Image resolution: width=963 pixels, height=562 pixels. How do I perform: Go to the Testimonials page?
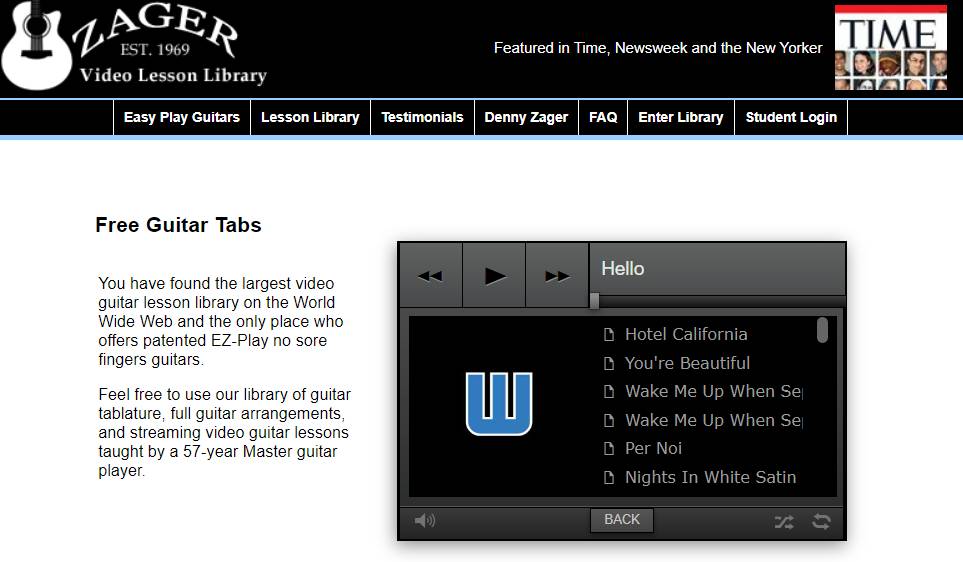pos(422,117)
